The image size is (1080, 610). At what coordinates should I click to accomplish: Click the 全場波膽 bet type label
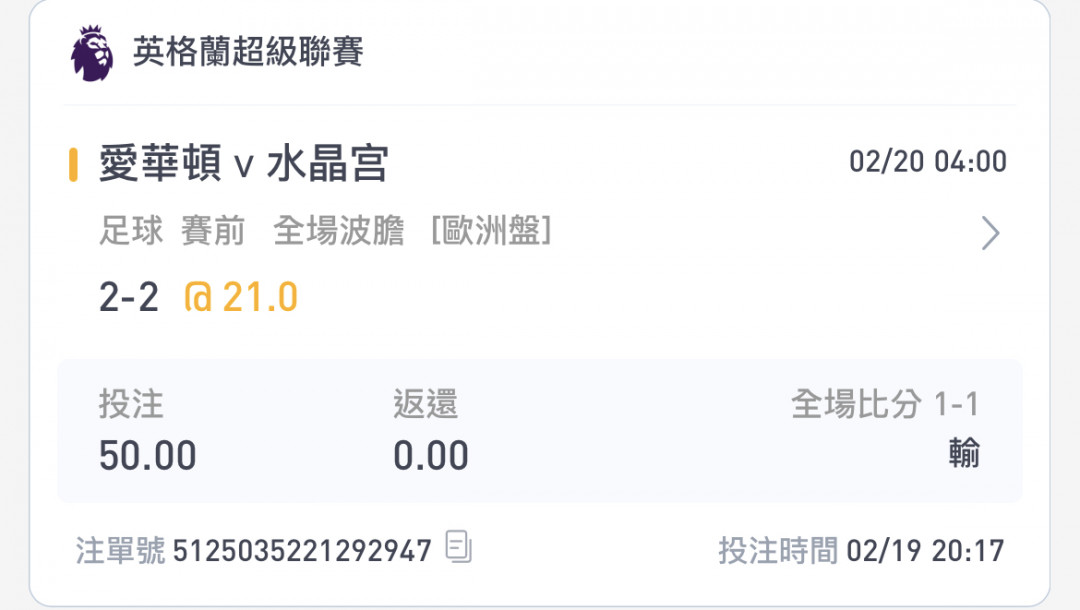(338, 231)
